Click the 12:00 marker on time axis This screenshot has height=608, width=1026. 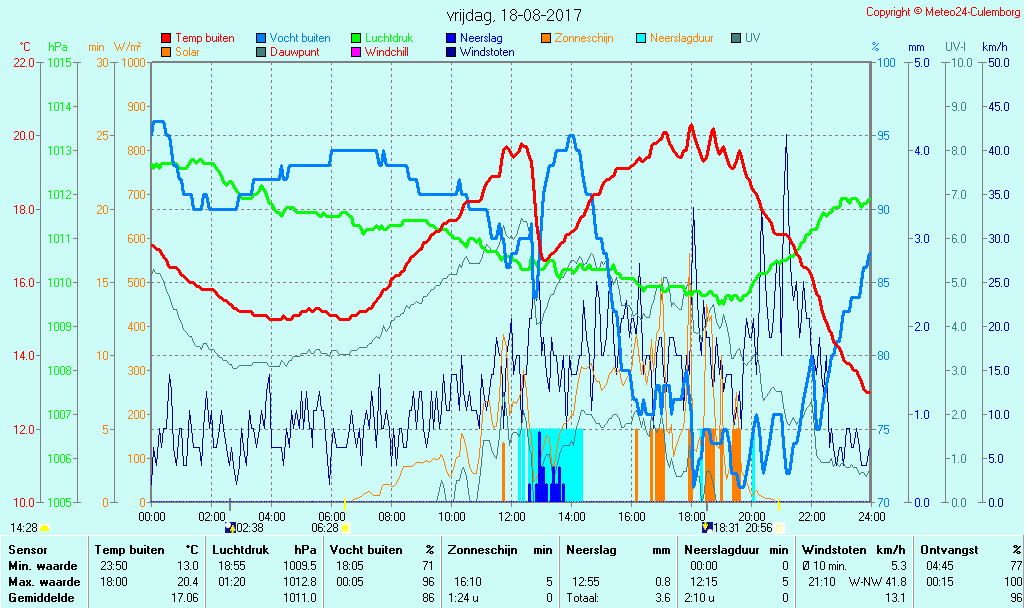512,516
